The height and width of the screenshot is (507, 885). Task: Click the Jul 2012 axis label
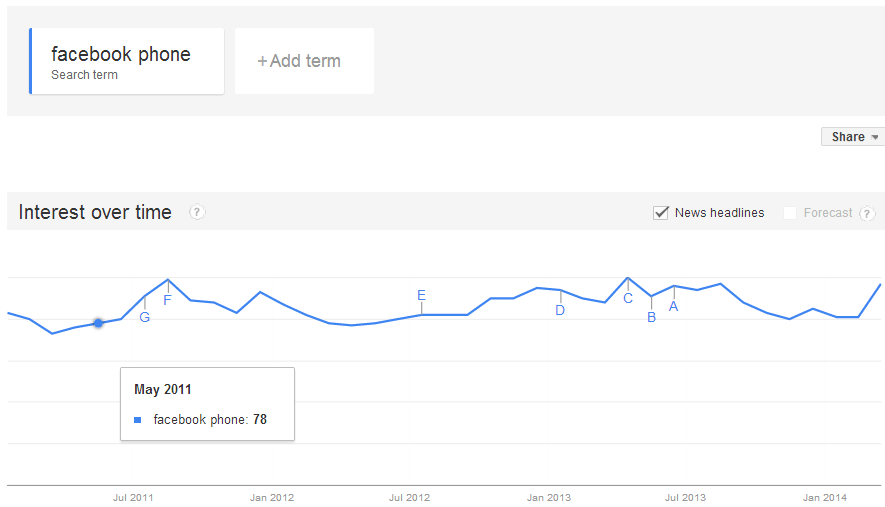tap(409, 497)
